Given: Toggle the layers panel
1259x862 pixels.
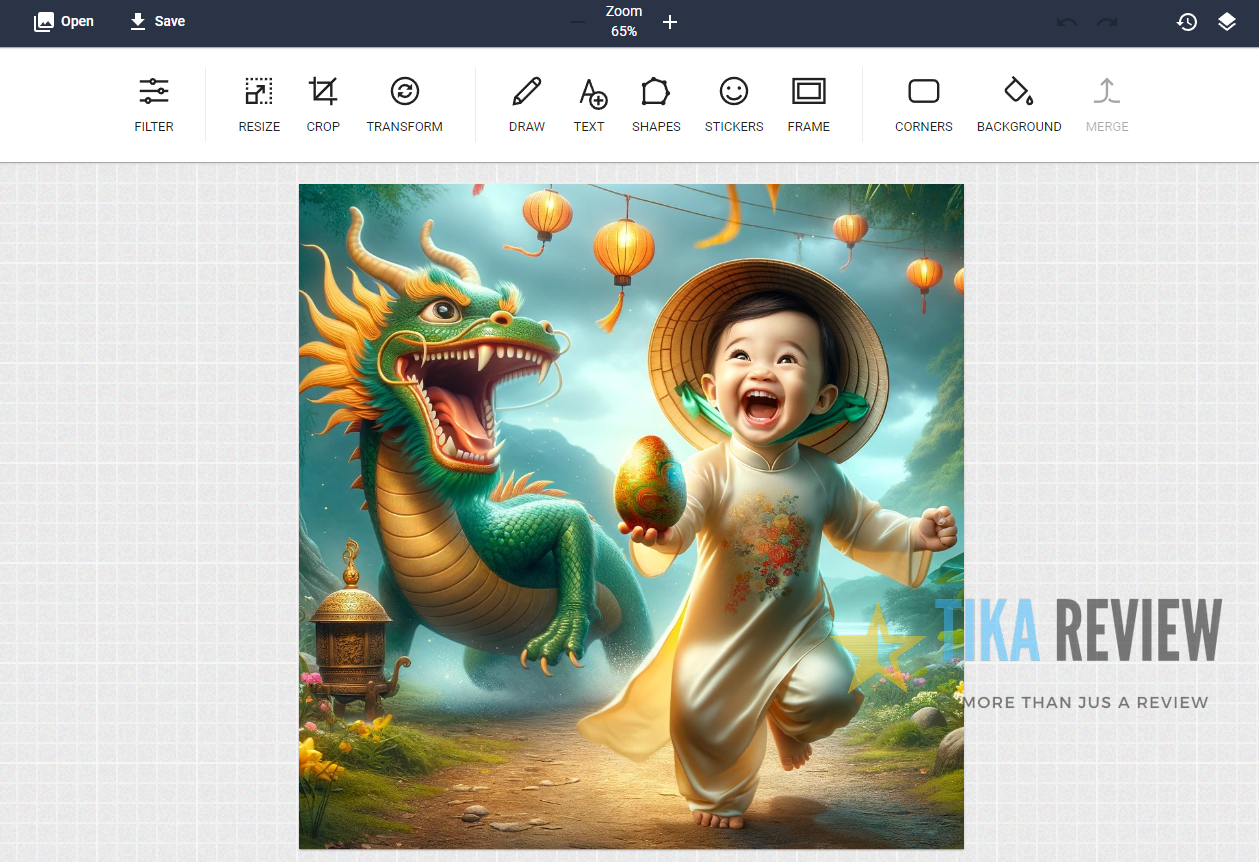Looking at the screenshot, I should tap(1227, 22).
